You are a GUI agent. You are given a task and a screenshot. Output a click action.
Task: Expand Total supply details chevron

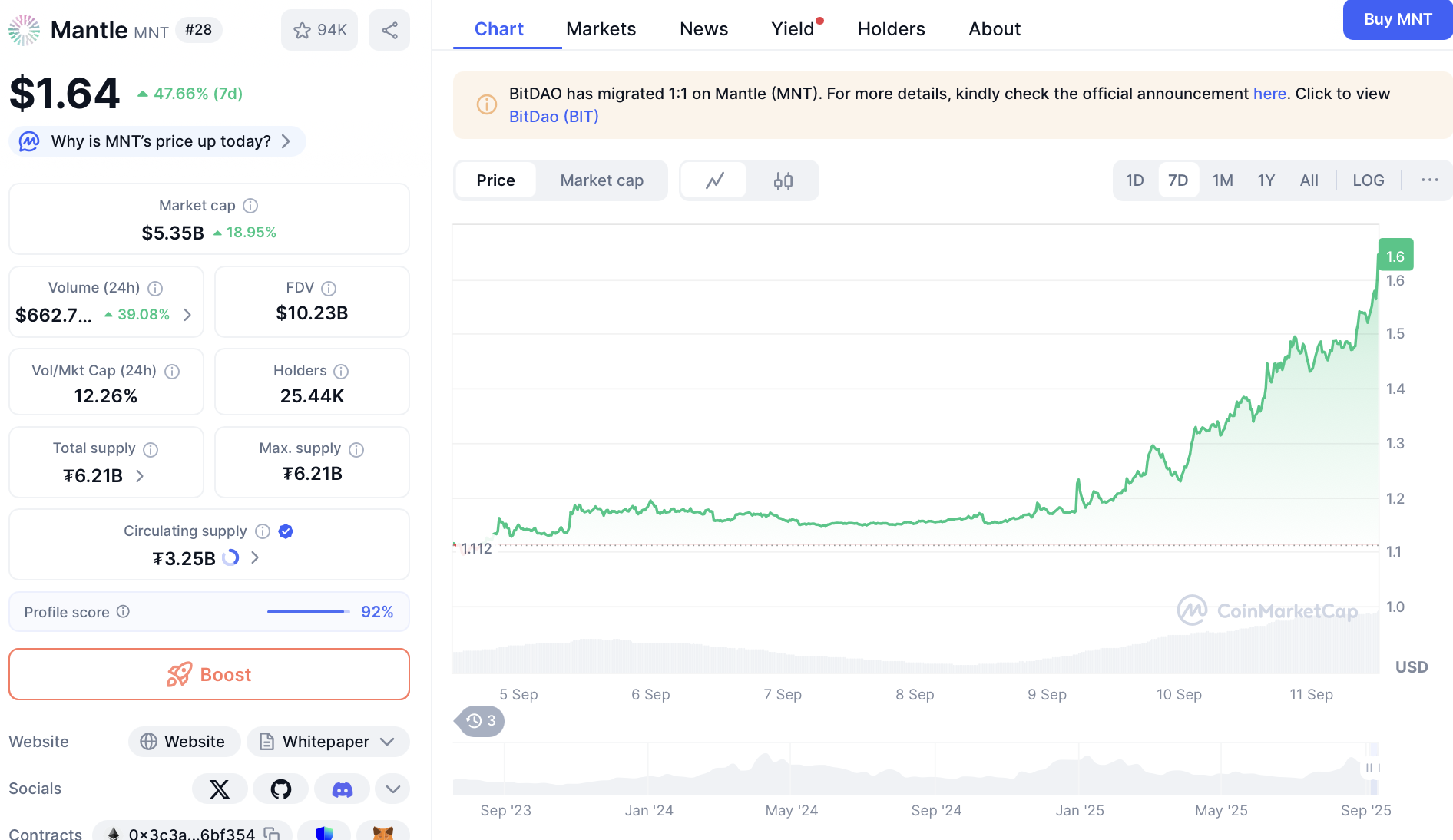[140, 476]
